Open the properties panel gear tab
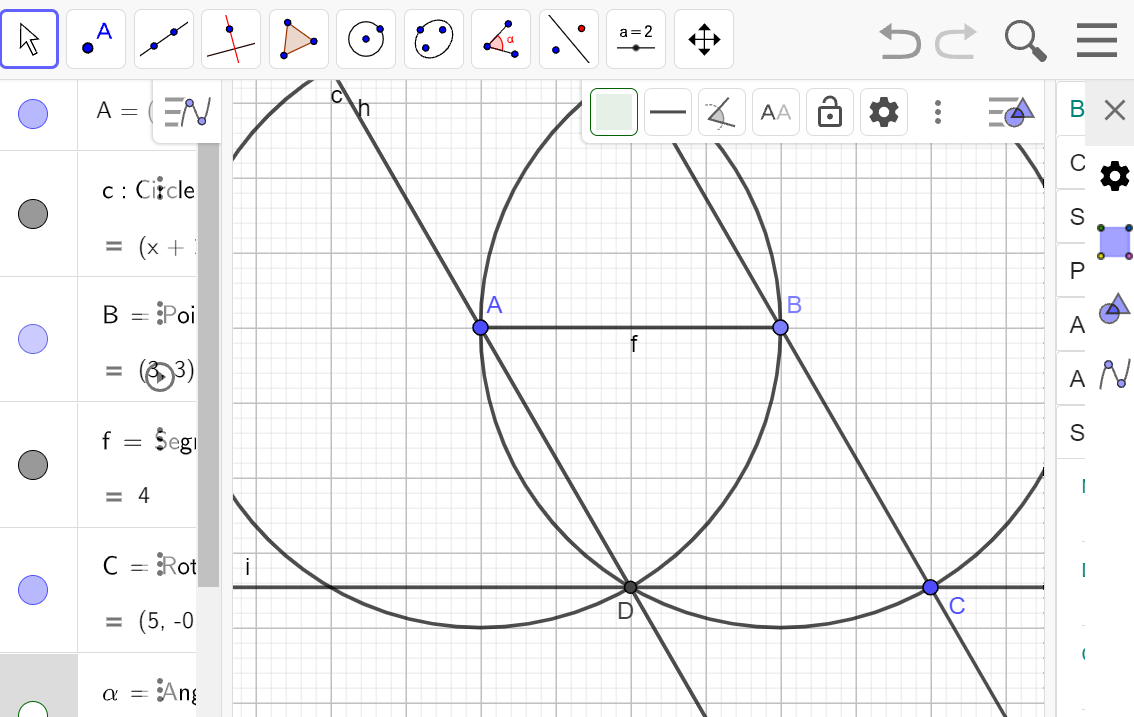Image resolution: width=1134 pixels, height=717 pixels. click(1114, 176)
